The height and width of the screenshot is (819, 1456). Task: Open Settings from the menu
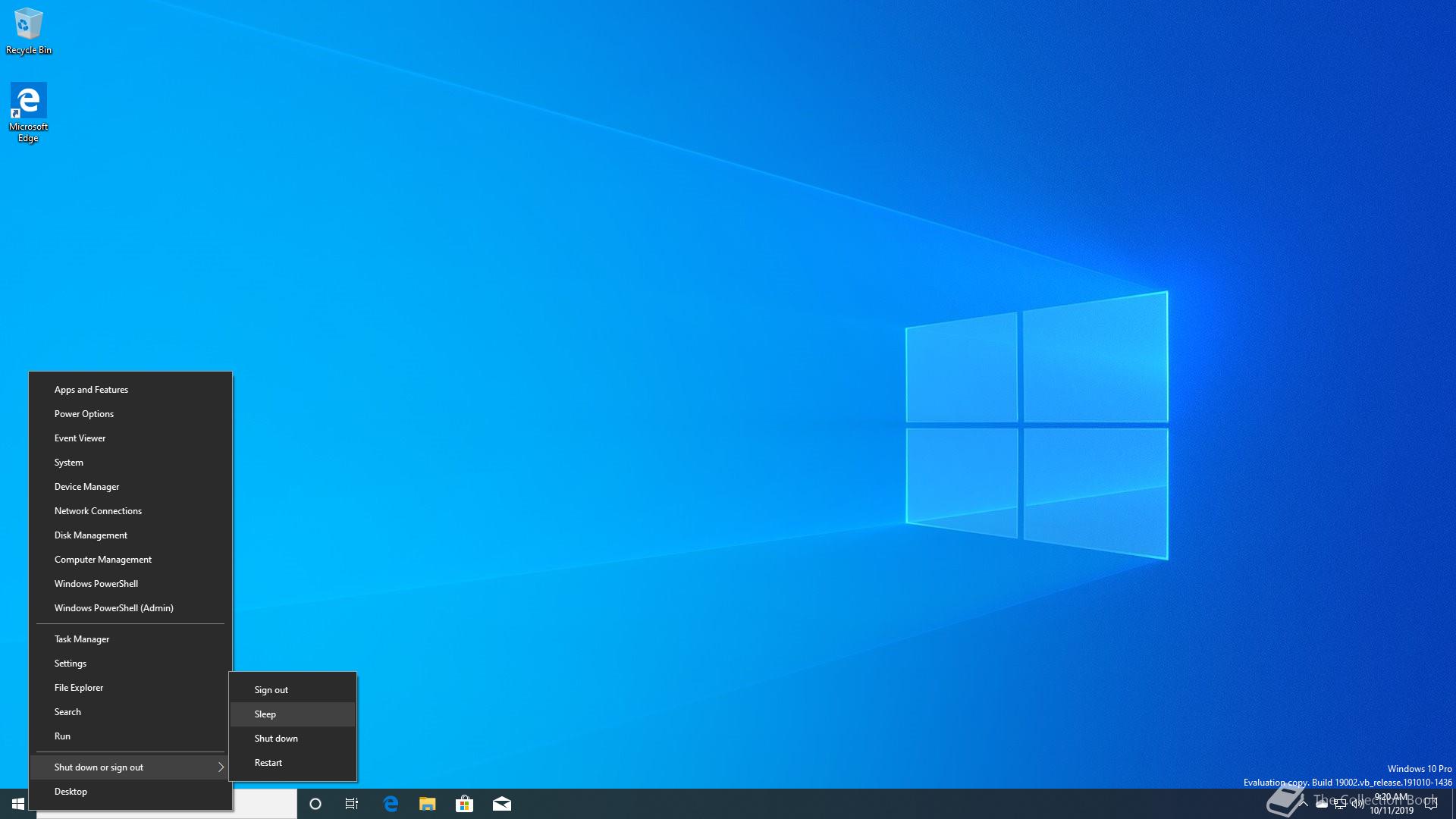tap(130, 664)
